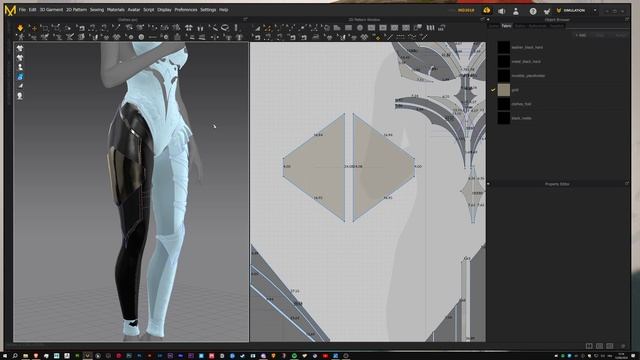
Task: Click the highlighted blue render style icon in 3D sidebar
Action: pos(20,77)
